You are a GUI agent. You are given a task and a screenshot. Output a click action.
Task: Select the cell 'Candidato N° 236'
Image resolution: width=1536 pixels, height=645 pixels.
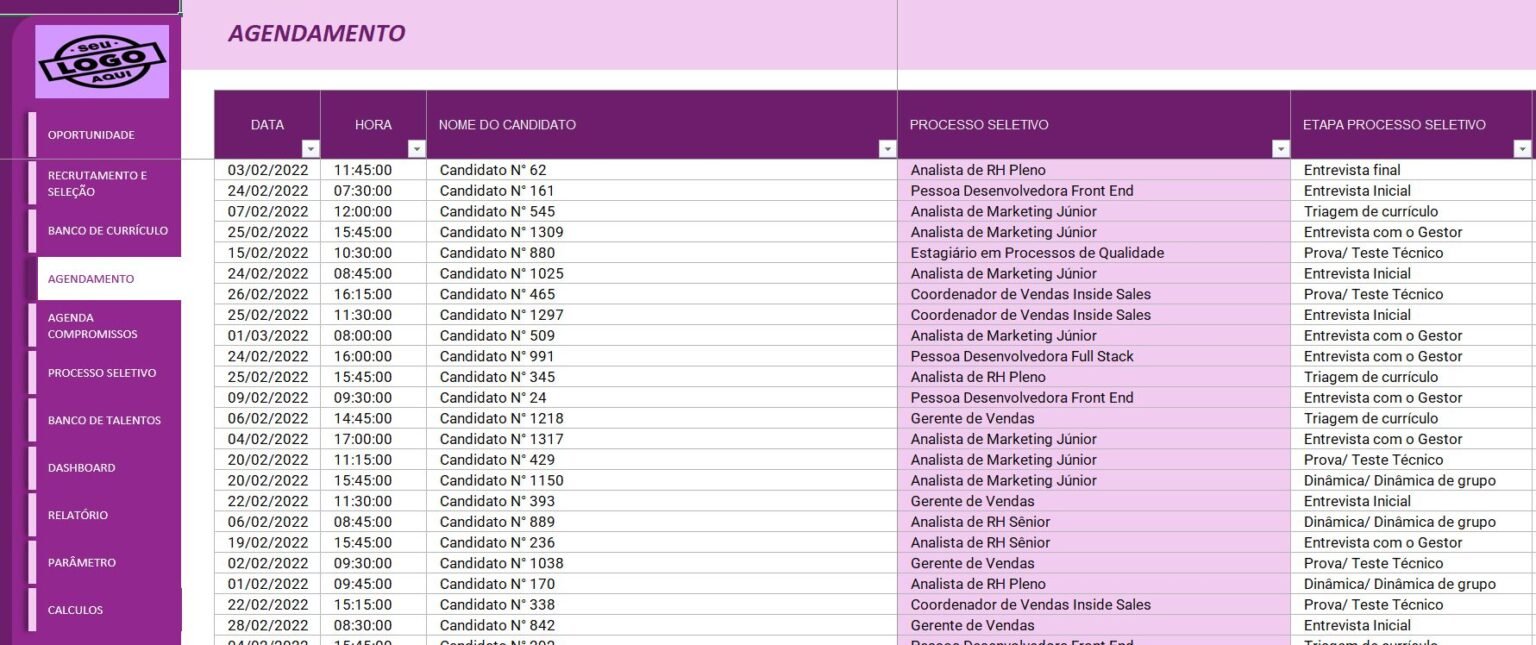point(662,542)
